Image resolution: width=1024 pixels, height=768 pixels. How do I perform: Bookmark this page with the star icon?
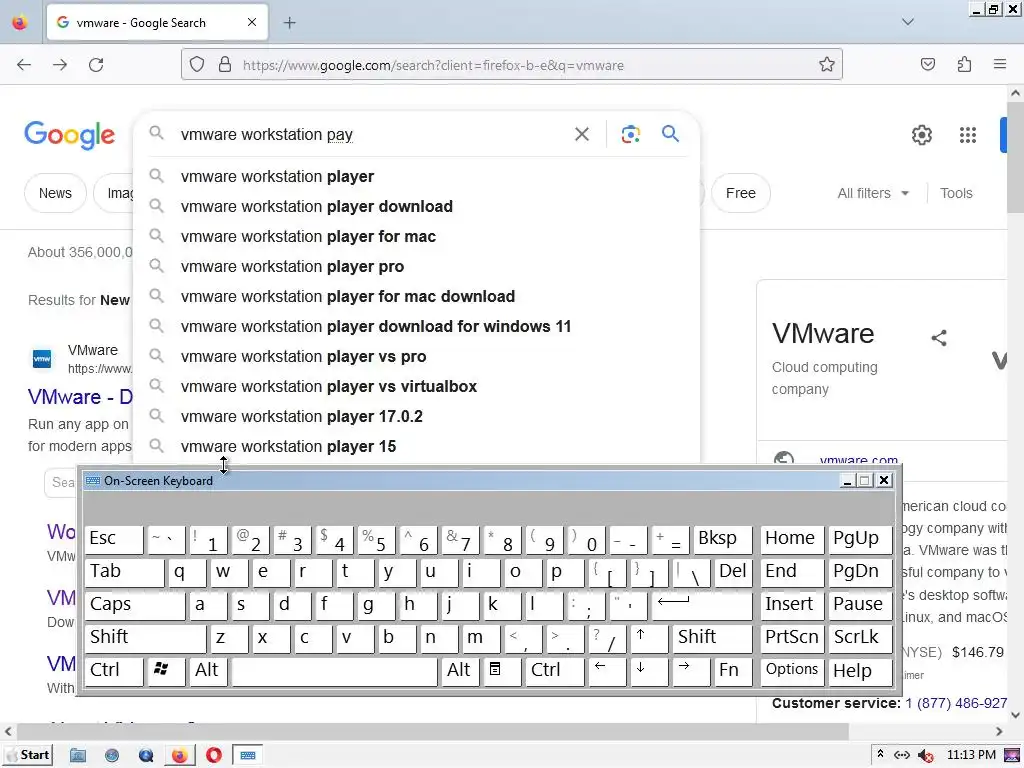[827, 65]
